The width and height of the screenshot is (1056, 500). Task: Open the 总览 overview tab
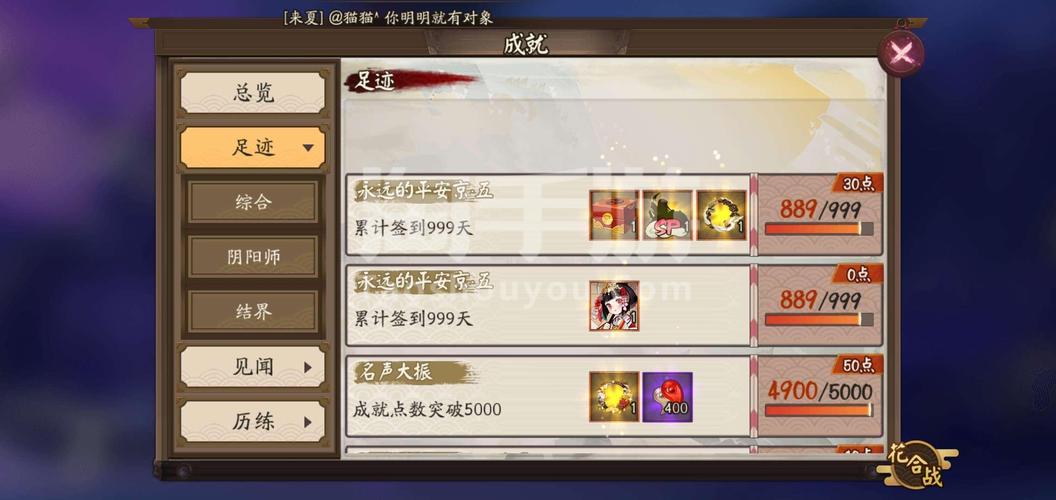point(253,93)
